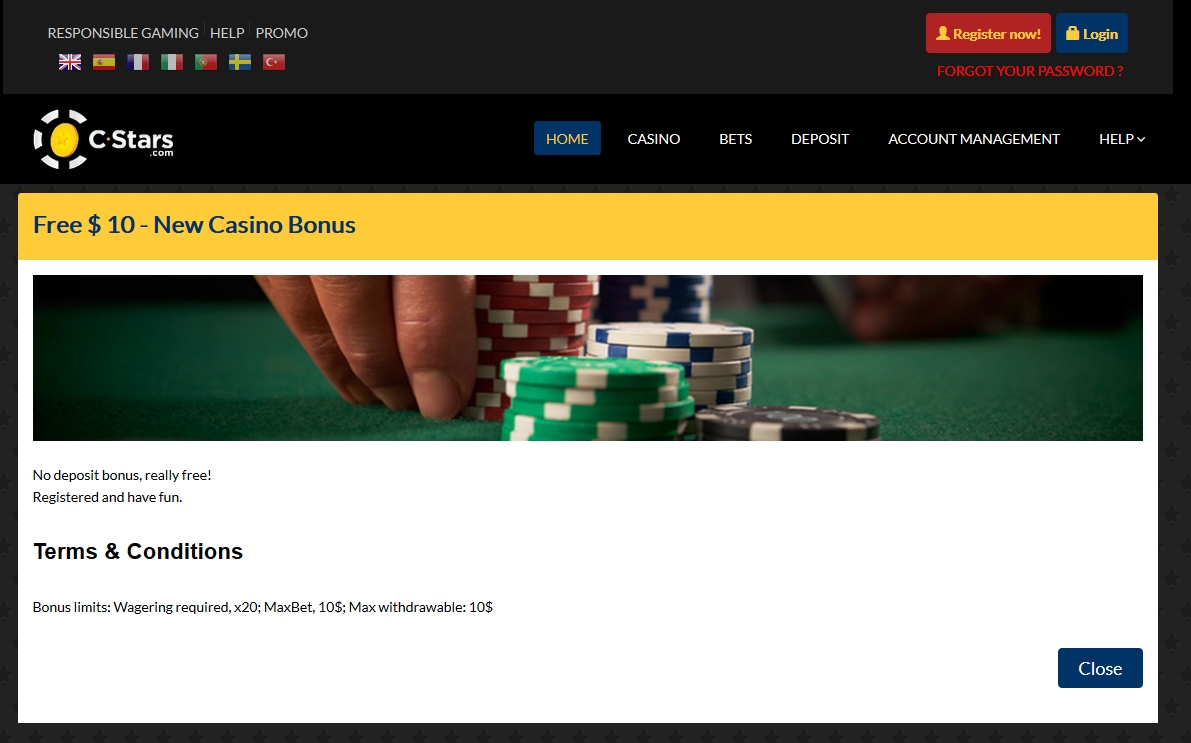The width and height of the screenshot is (1191, 743).
Task: Choose the French flag language icon
Action: (x=138, y=62)
